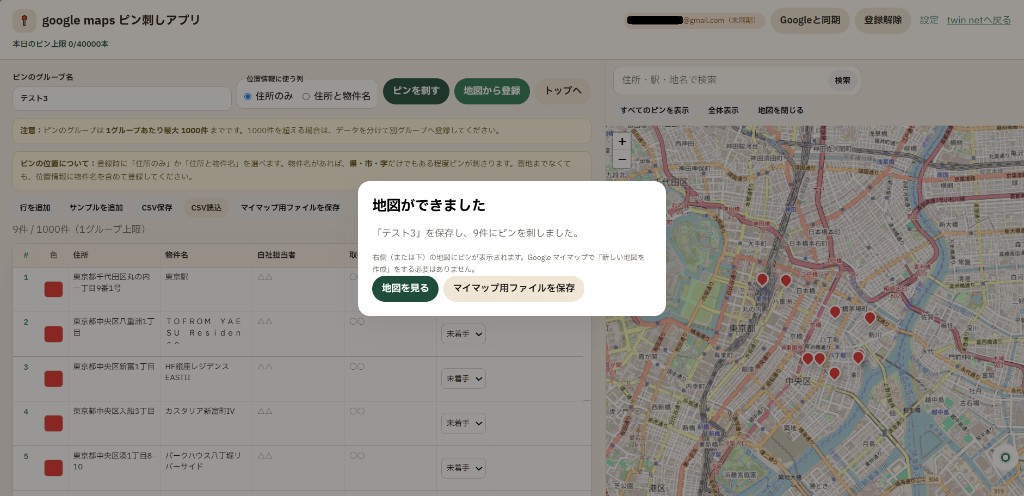Click the red color swatch in row 4
Image resolution: width=1024 pixels, height=496 pixels.
pos(54,423)
